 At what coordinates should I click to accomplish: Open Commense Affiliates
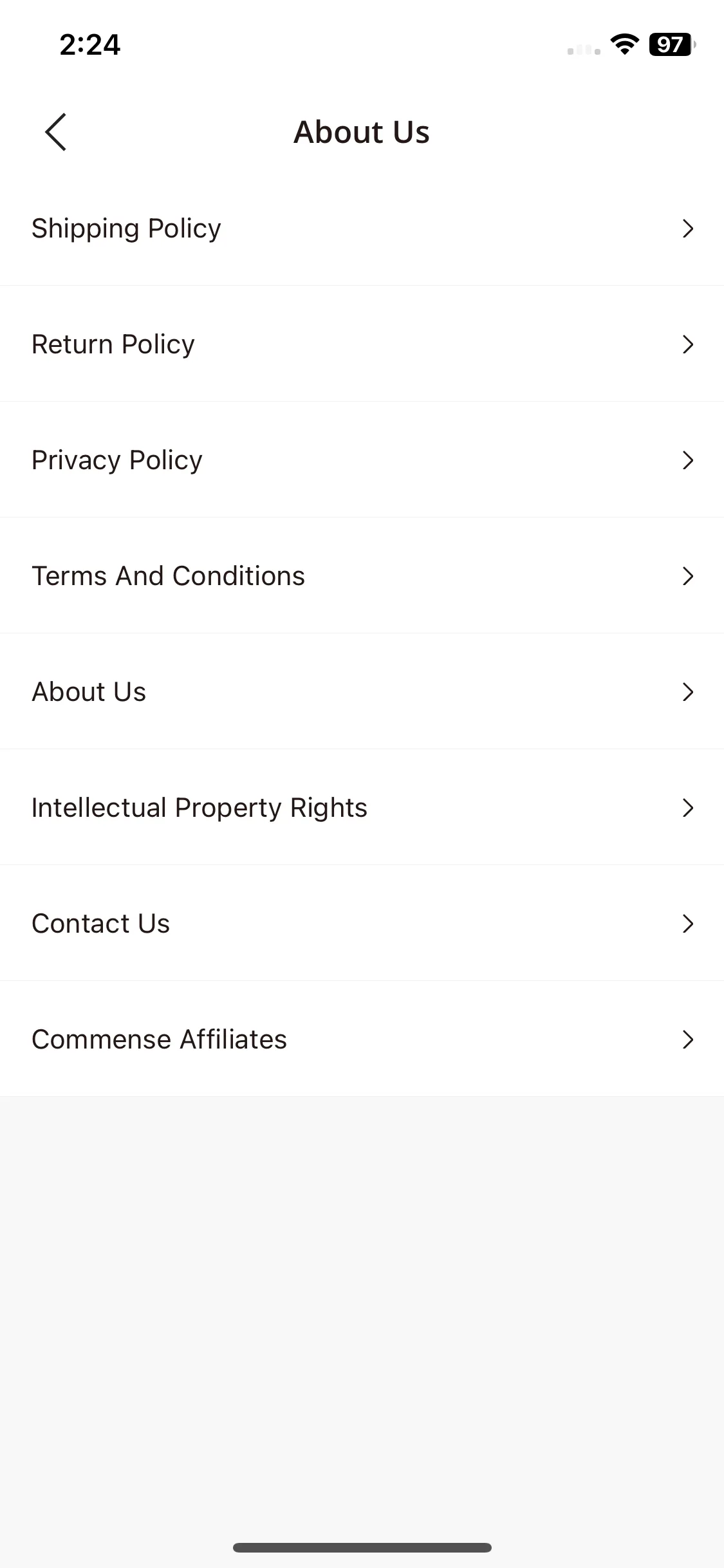tap(362, 1040)
